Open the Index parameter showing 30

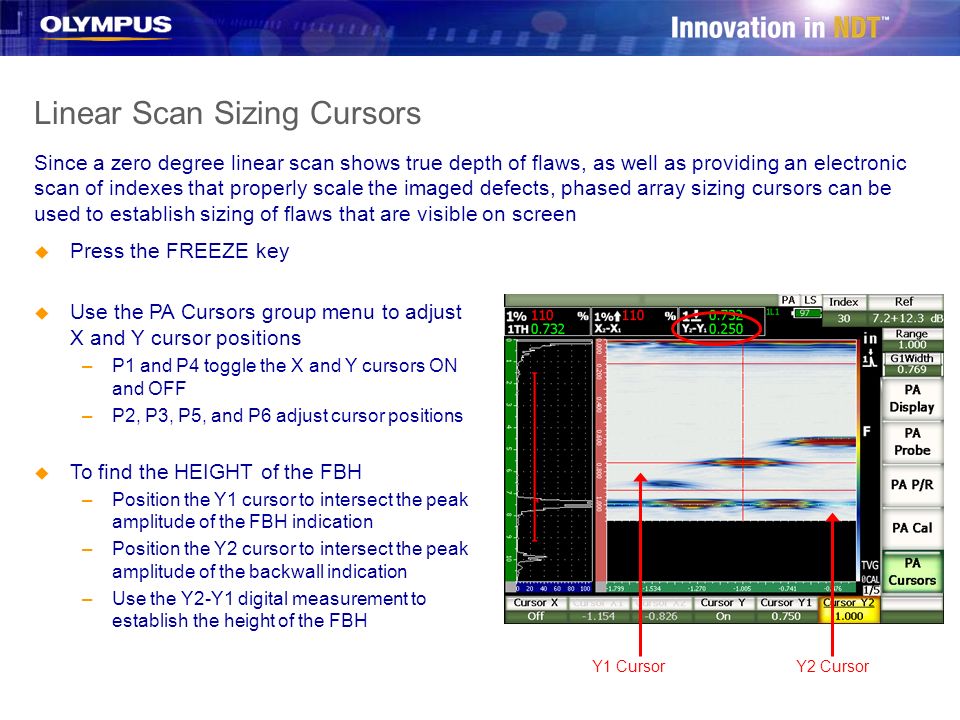click(x=844, y=310)
